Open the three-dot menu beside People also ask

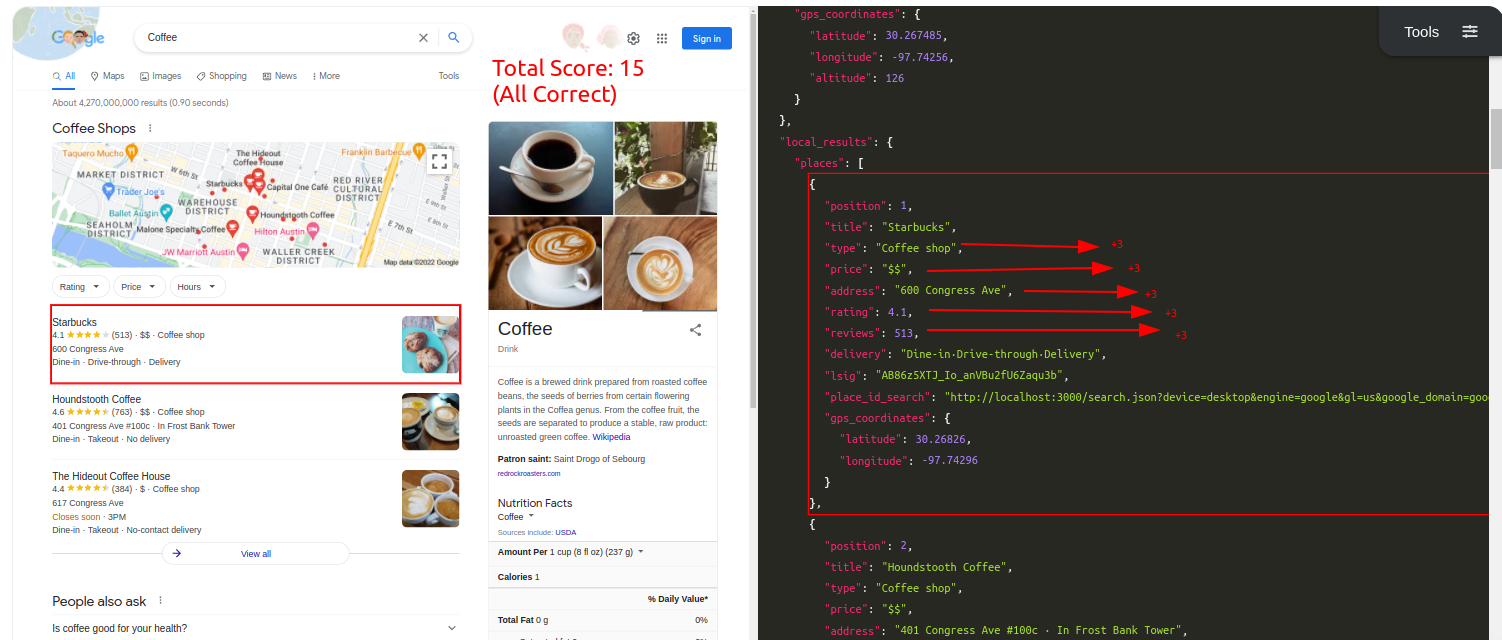pos(160,601)
